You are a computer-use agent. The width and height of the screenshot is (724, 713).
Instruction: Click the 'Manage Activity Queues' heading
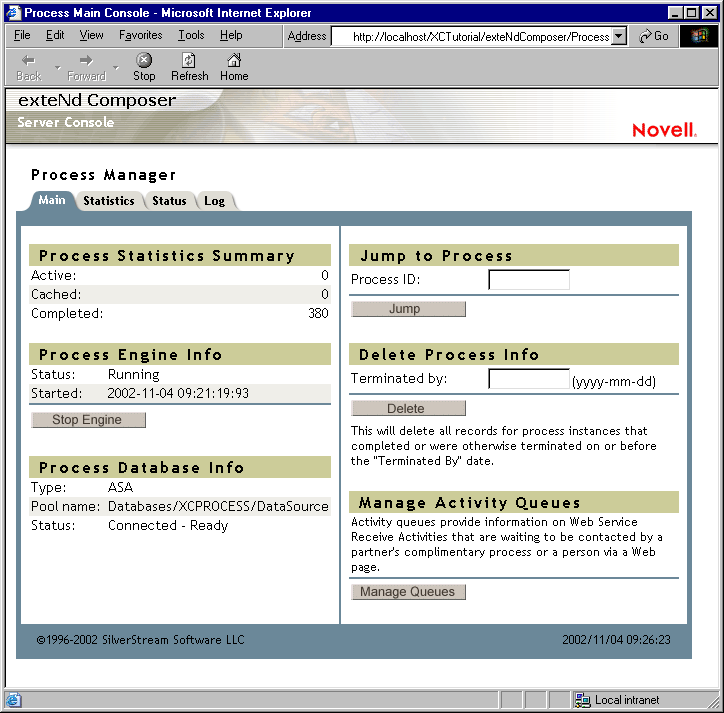coord(470,503)
